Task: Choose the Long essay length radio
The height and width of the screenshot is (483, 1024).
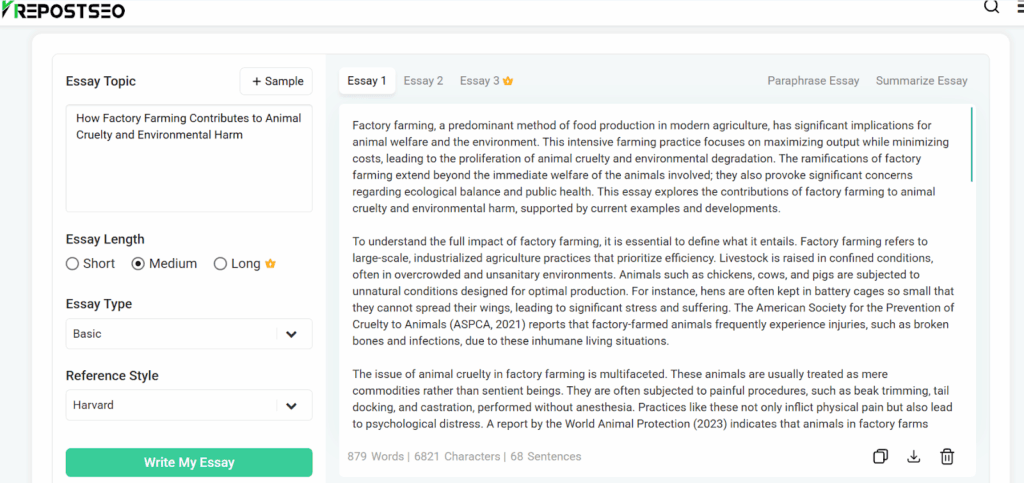Action: click(x=220, y=264)
